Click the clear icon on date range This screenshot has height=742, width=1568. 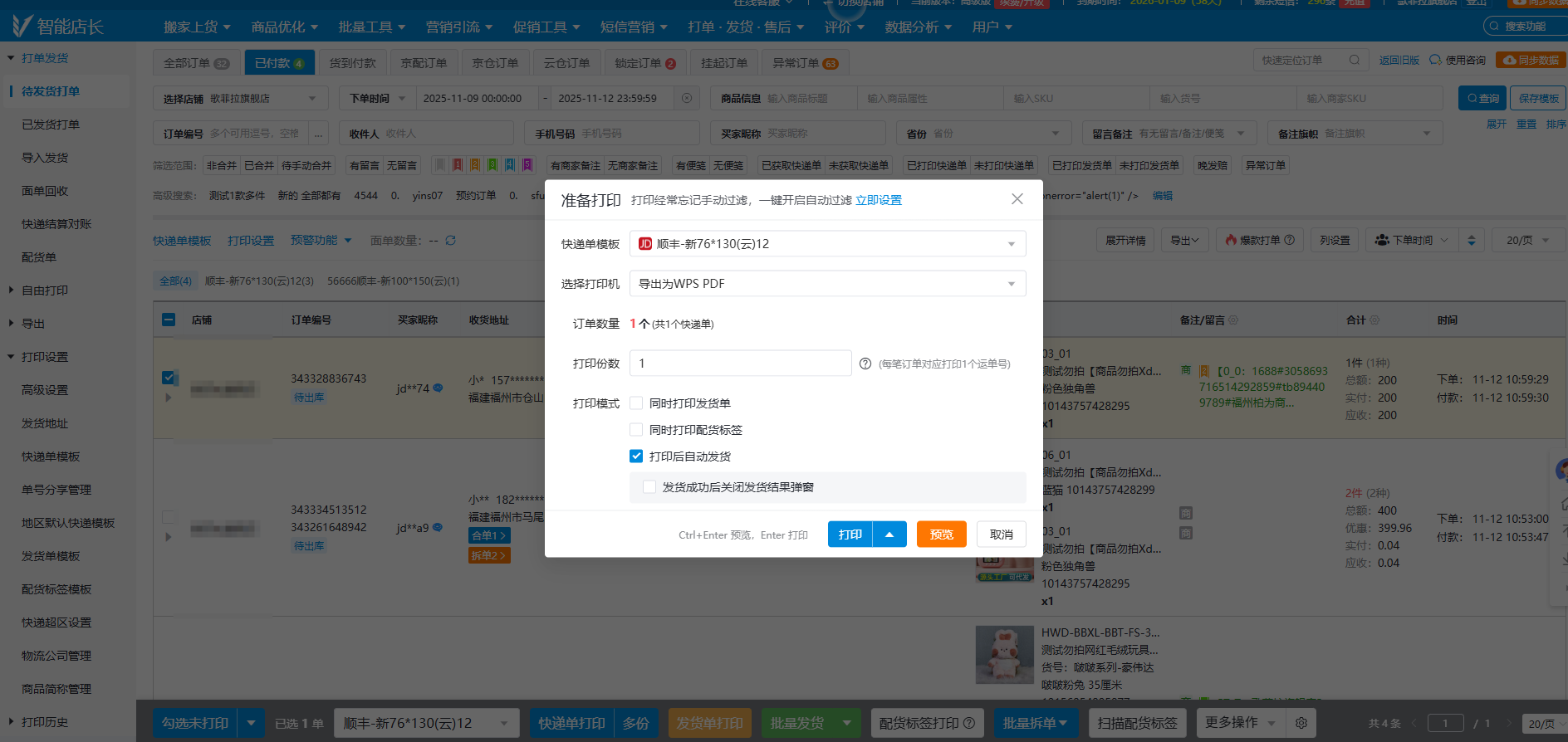point(687,99)
